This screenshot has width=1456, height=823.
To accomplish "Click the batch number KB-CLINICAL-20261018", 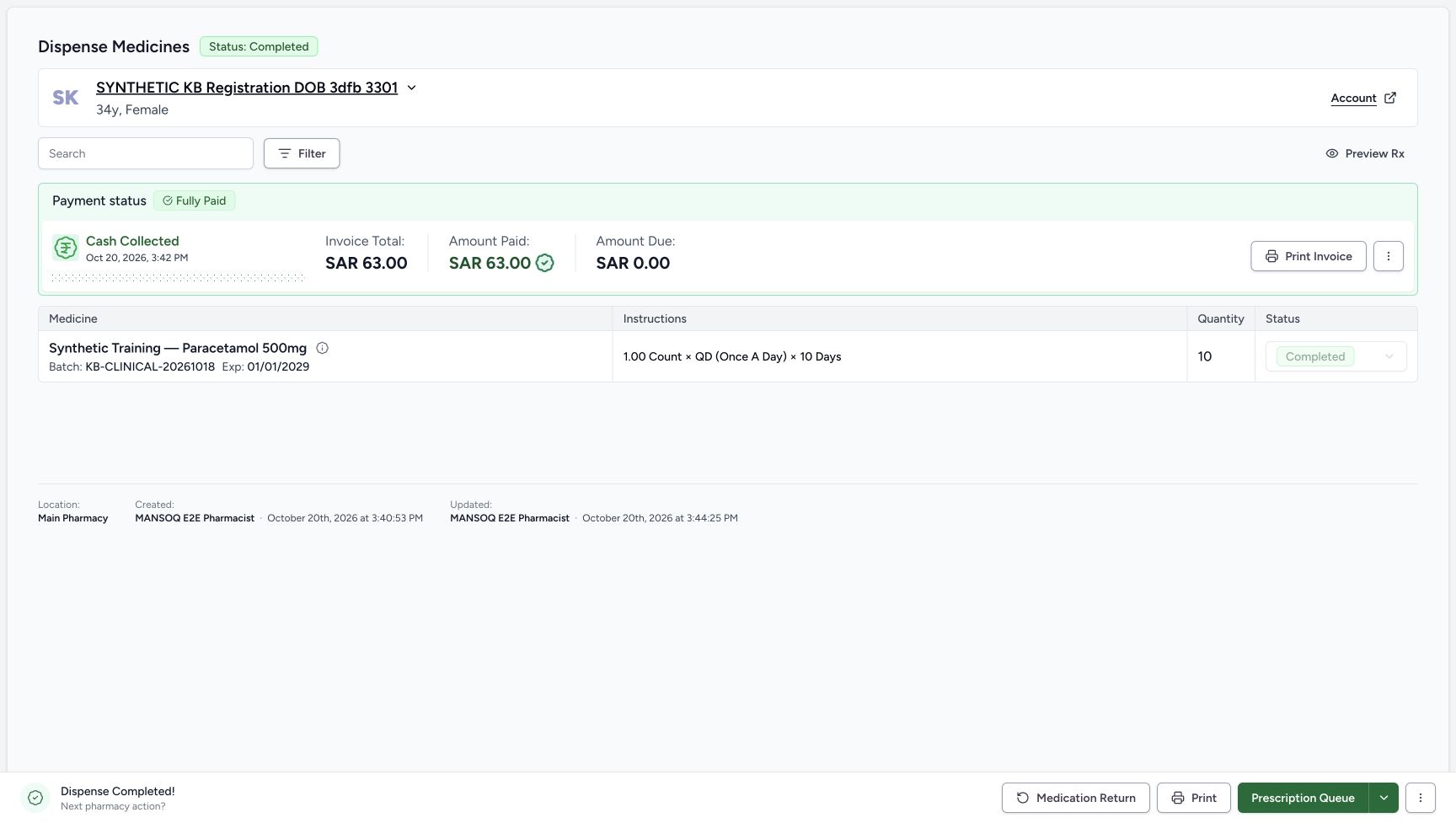I will 150,366.
